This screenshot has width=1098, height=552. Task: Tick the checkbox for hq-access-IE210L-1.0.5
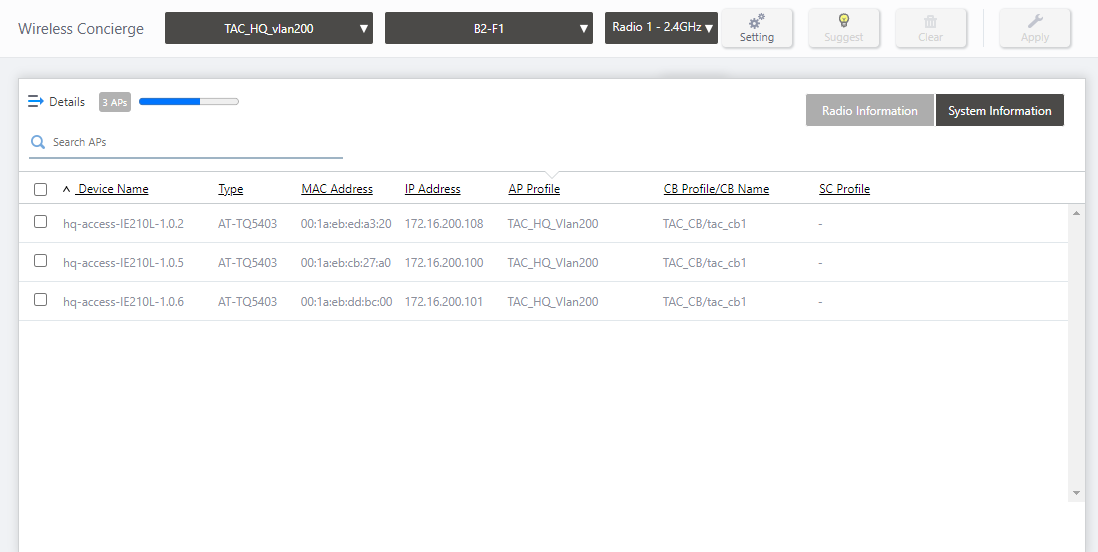point(41,261)
